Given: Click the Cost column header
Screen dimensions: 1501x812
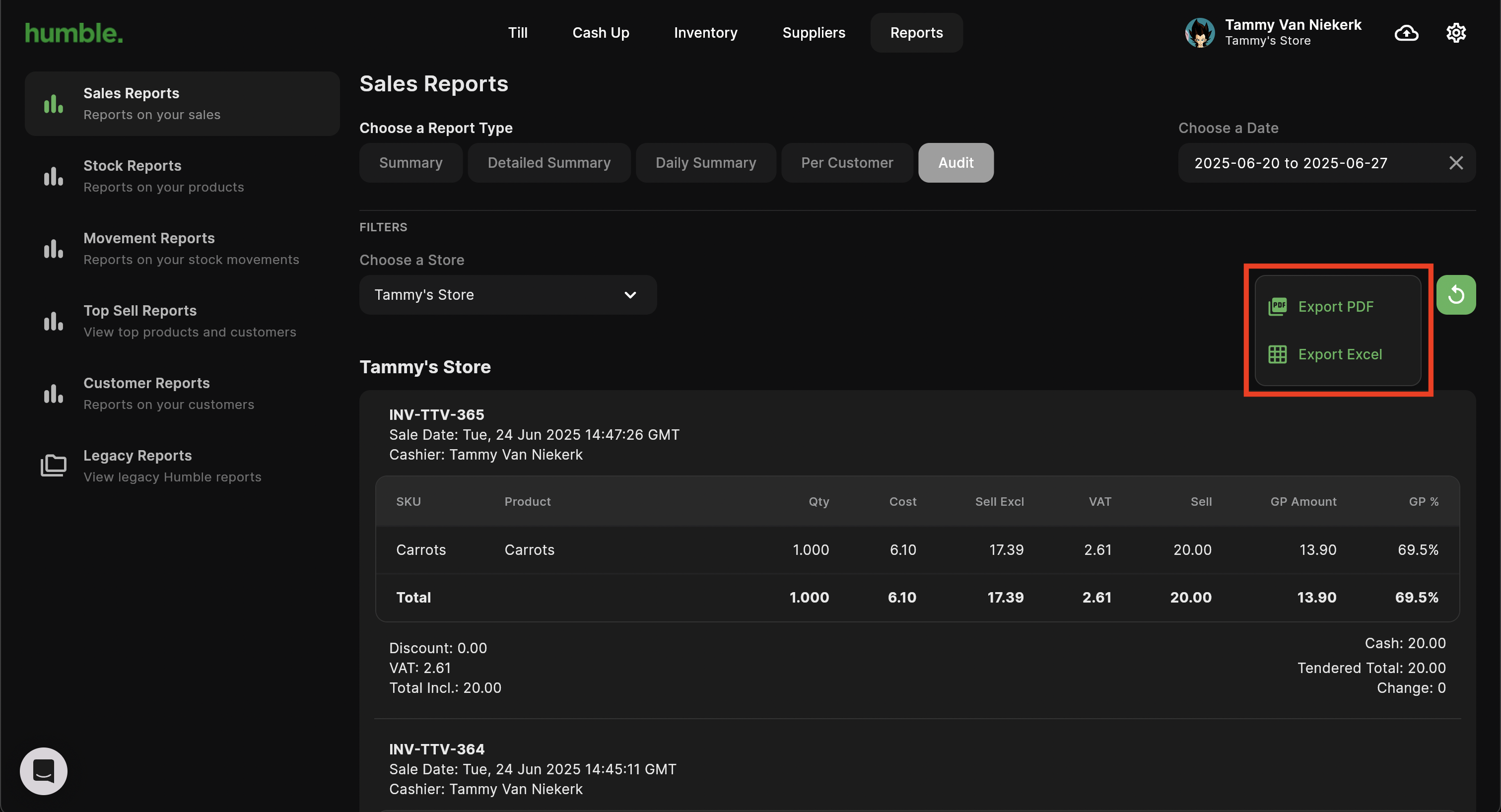Looking at the screenshot, I should point(902,501).
